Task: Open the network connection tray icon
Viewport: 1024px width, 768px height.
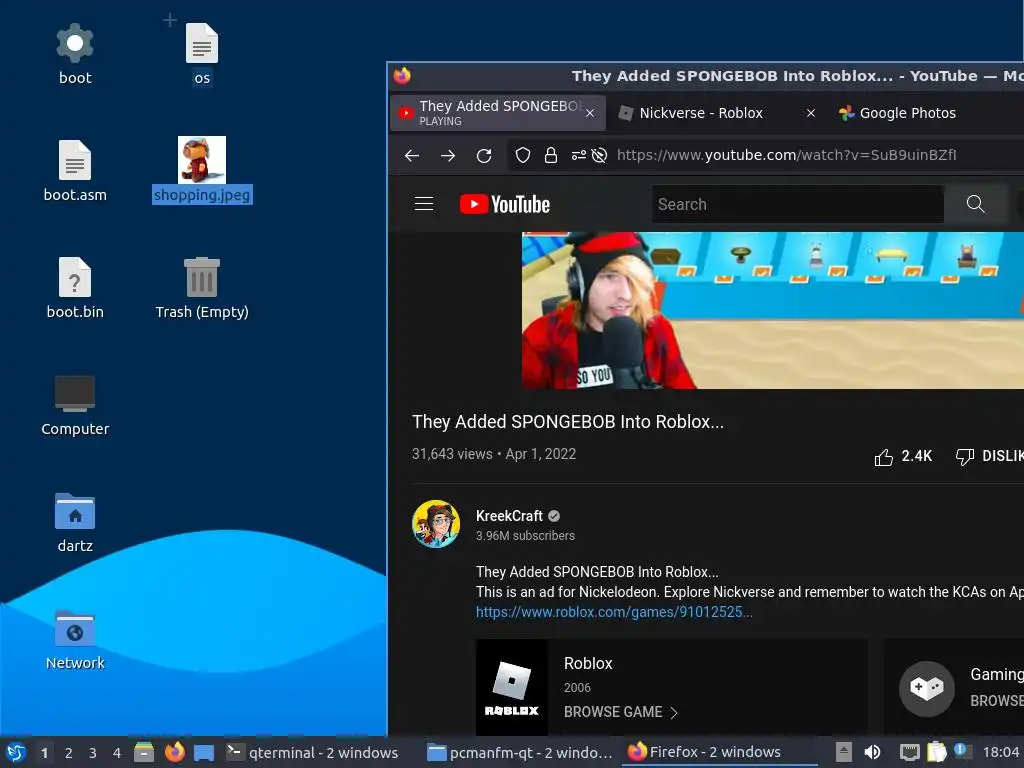Action: click(909, 753)
